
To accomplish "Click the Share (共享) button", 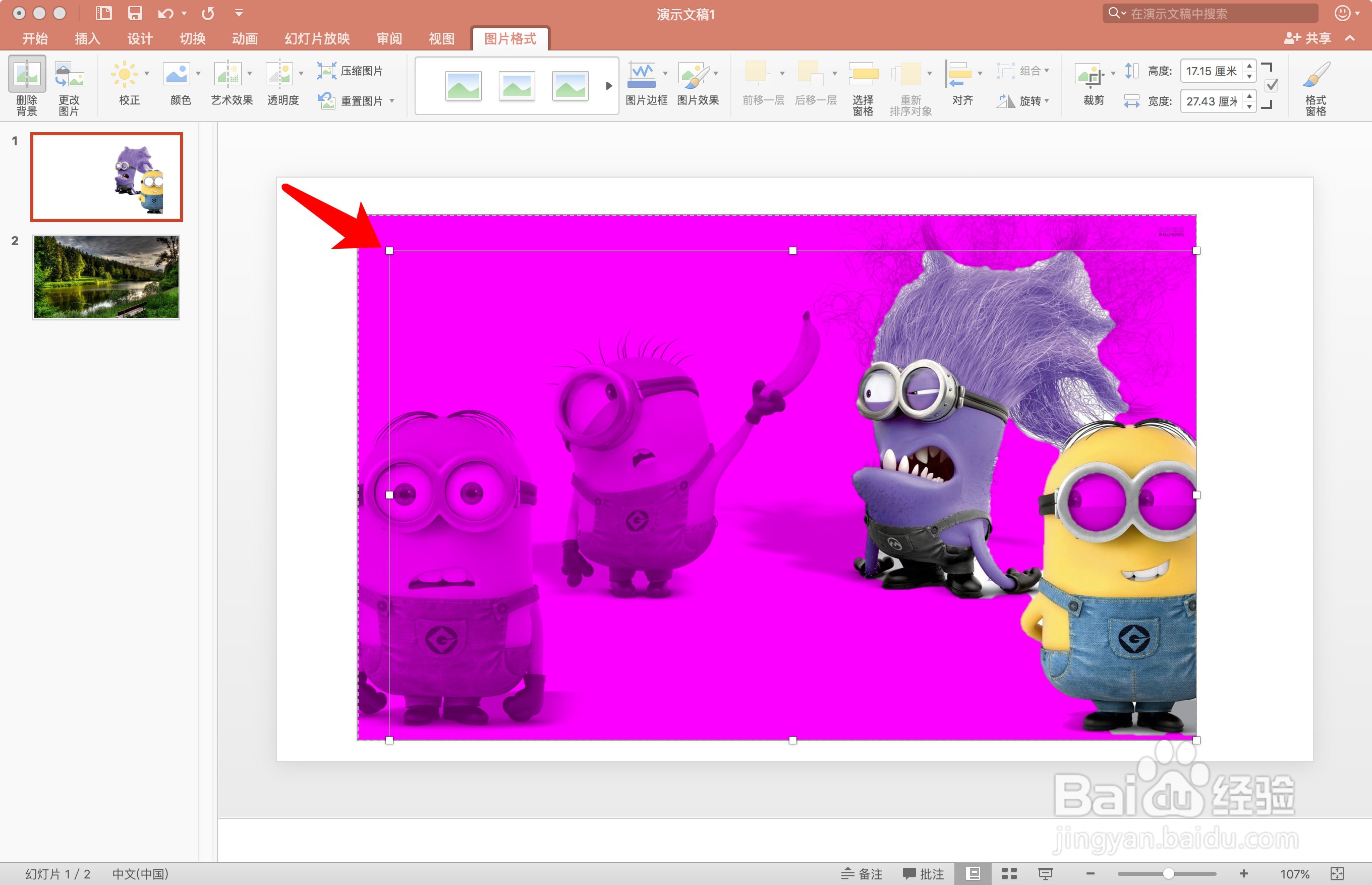I will tap(1307, 38).
